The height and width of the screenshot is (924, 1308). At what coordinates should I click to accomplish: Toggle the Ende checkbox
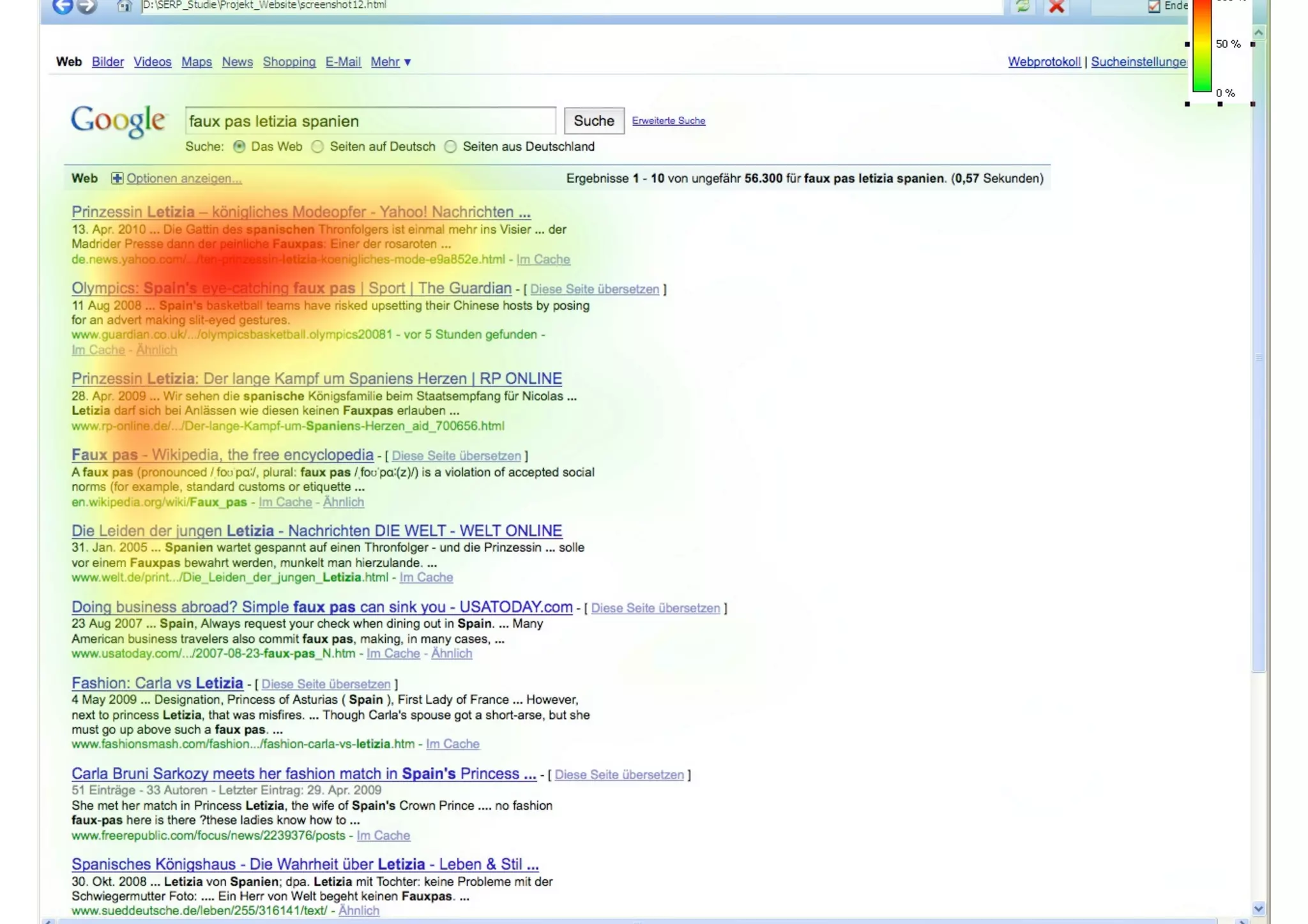(1154, 6)
